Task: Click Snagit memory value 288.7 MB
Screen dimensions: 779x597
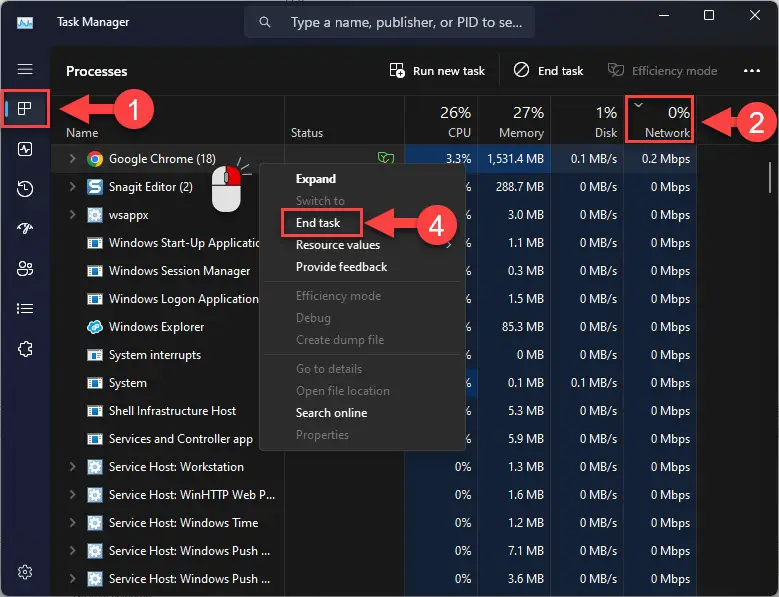Action: point(520,187)
